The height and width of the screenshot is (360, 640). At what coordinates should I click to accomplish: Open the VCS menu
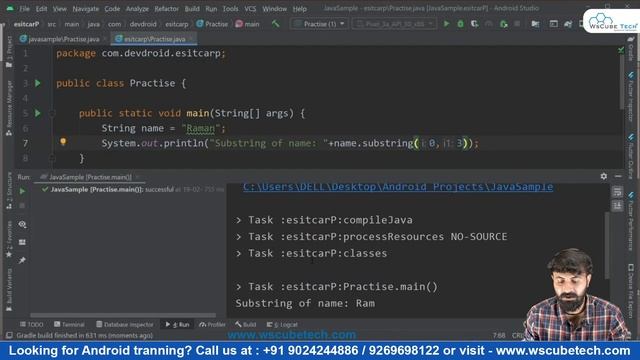[250, 9]
